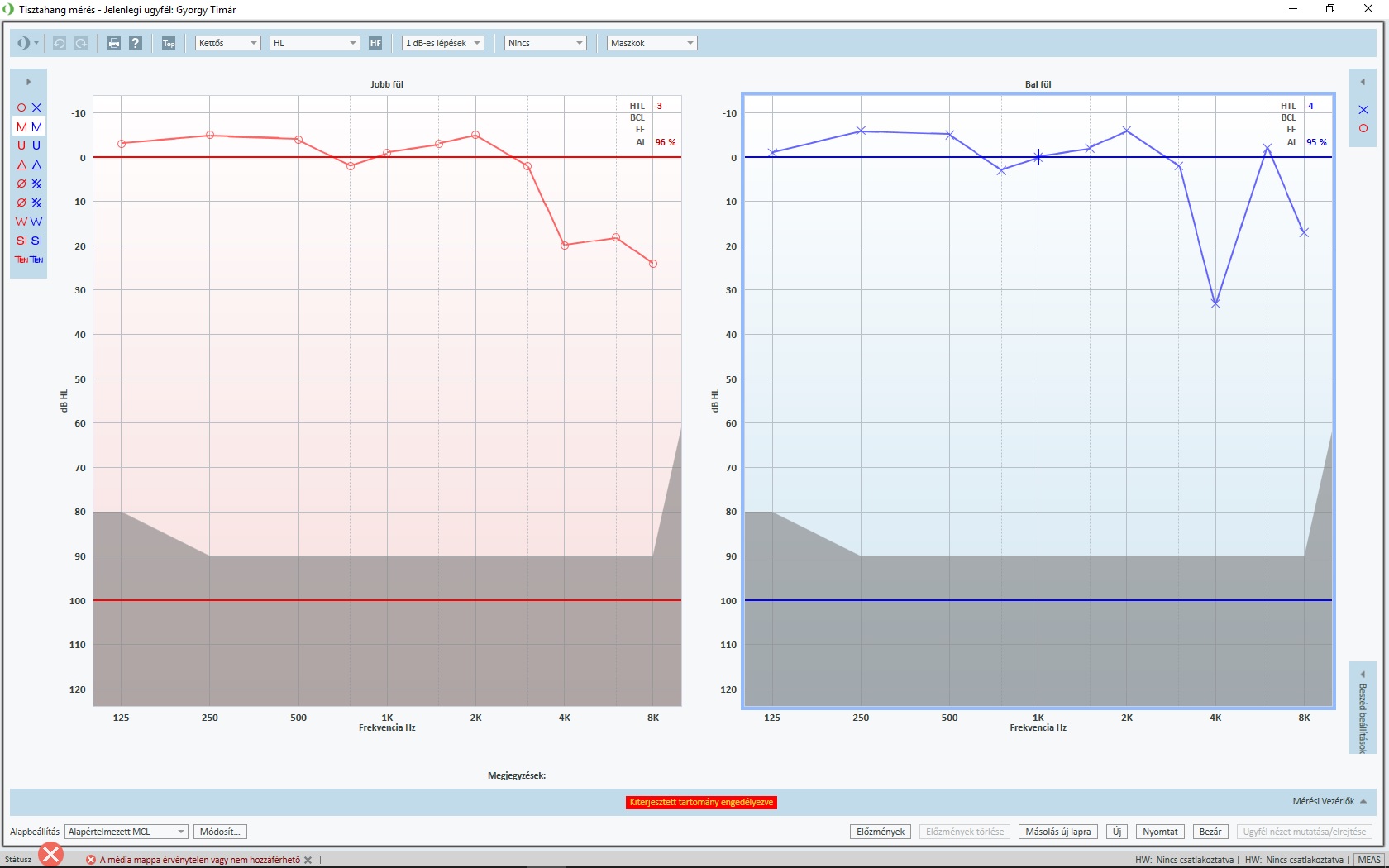Click the Nyomtat button
1389x868 pixels.
pos(1160,832)
